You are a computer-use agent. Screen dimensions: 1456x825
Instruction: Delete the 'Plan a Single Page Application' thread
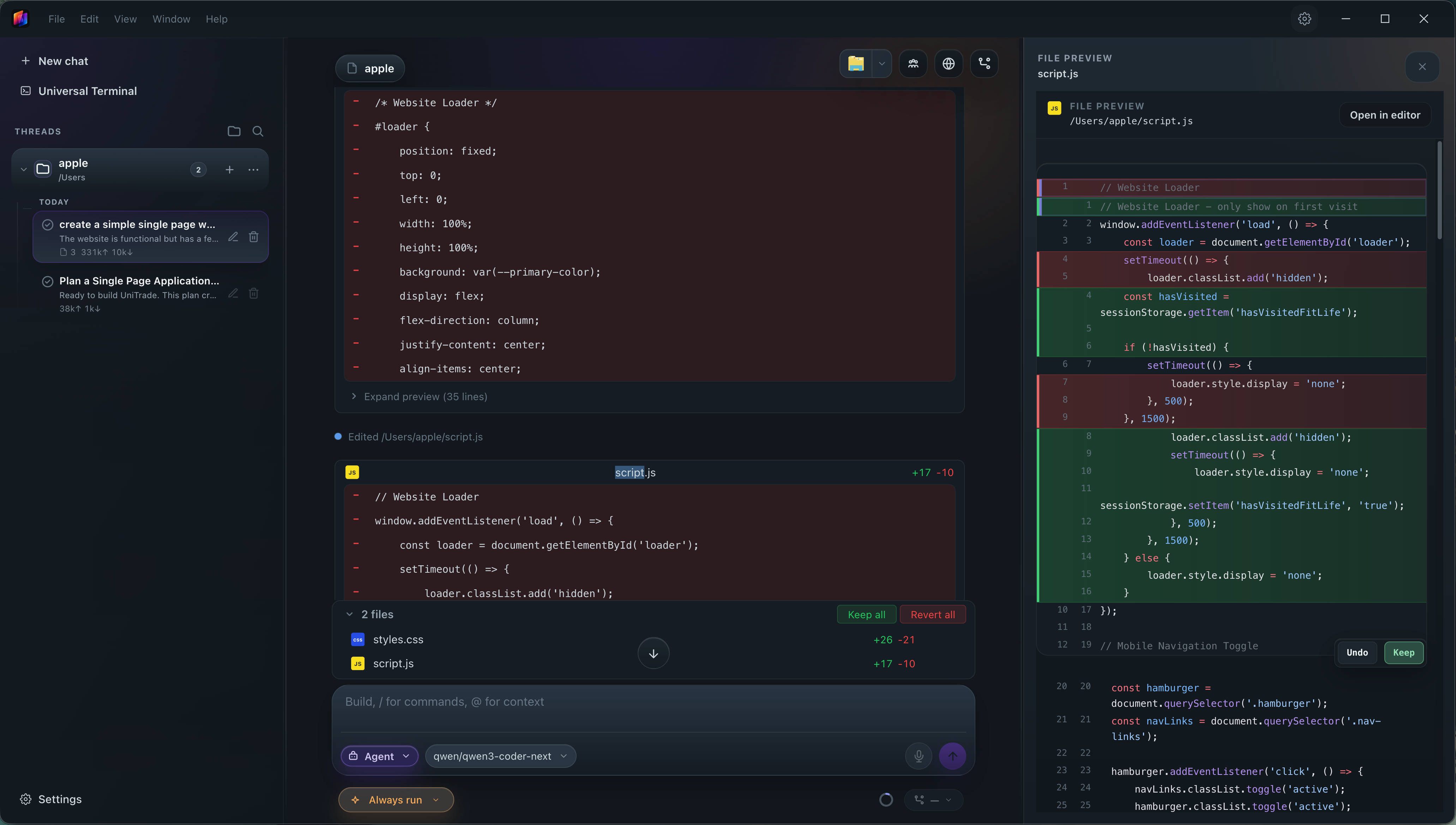pyautogui.click(x=254, y=293)
